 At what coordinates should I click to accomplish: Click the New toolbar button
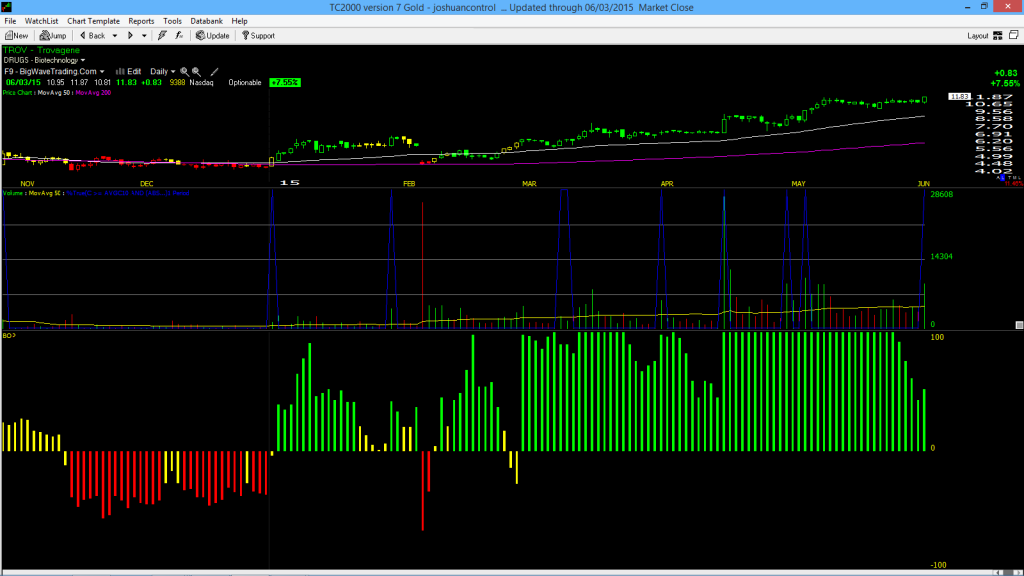point(16,36)
